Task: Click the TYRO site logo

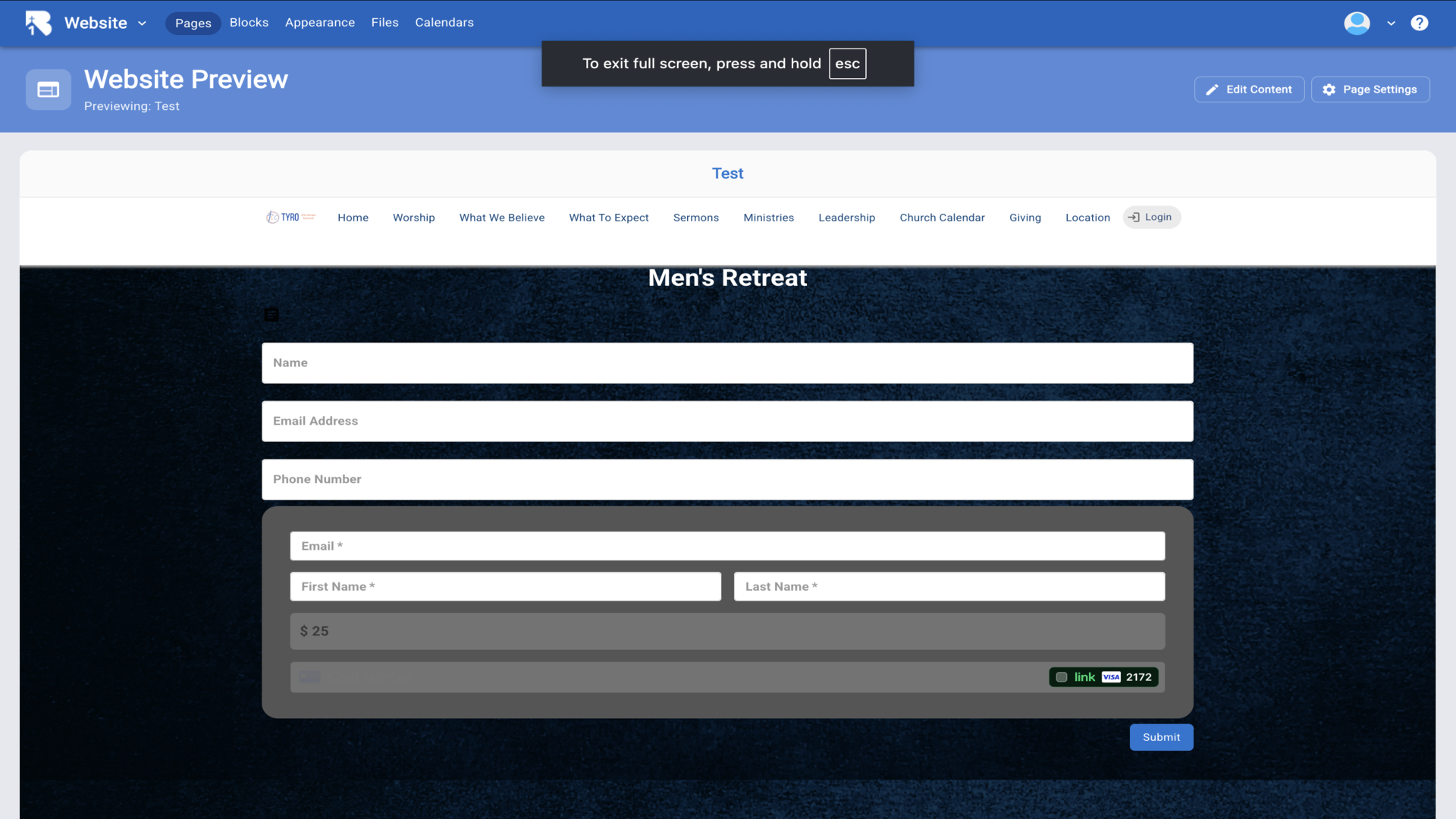Action: (x=290, y=218)
